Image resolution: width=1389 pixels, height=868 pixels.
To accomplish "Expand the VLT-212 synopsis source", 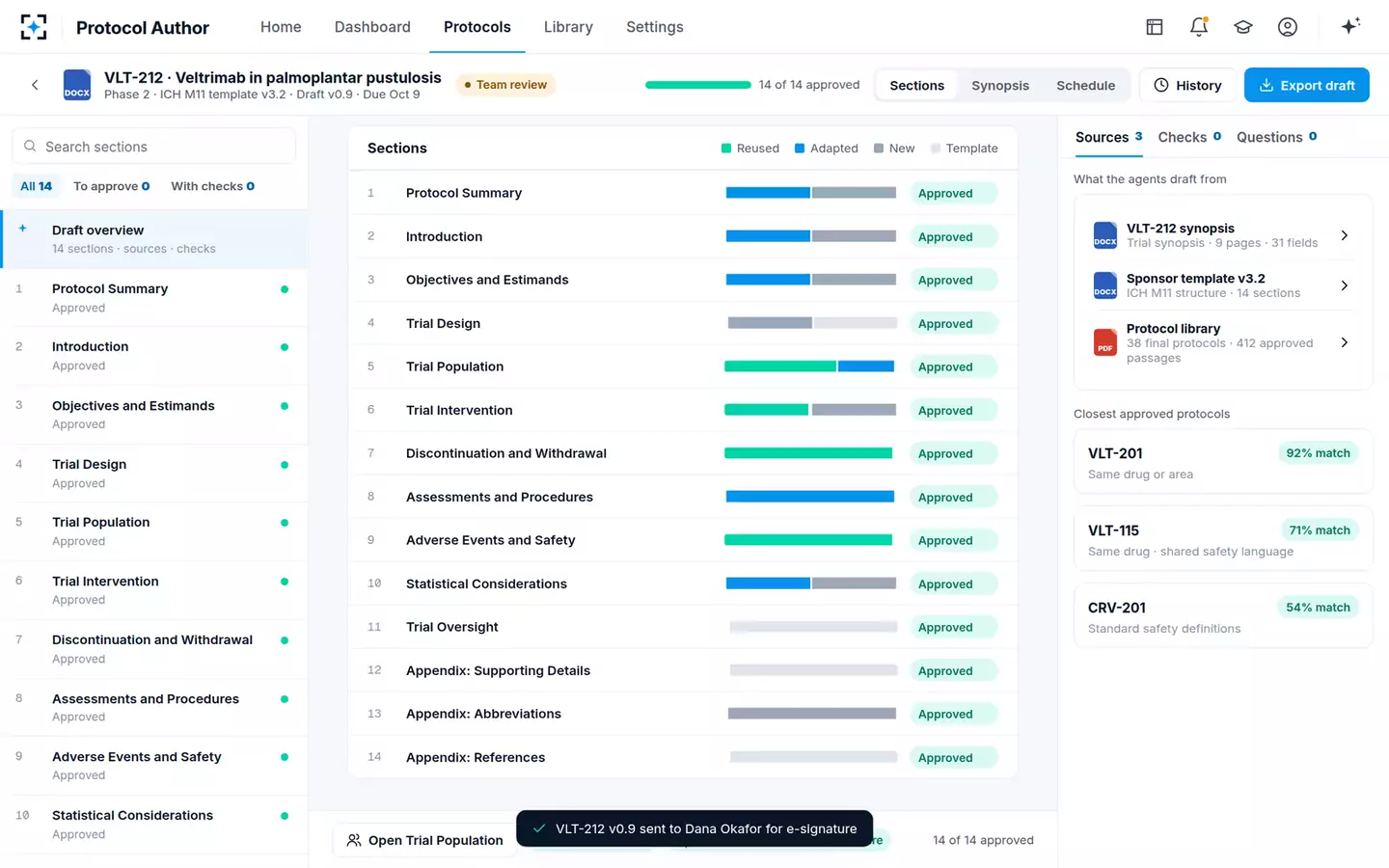I will click(1344, 235).
